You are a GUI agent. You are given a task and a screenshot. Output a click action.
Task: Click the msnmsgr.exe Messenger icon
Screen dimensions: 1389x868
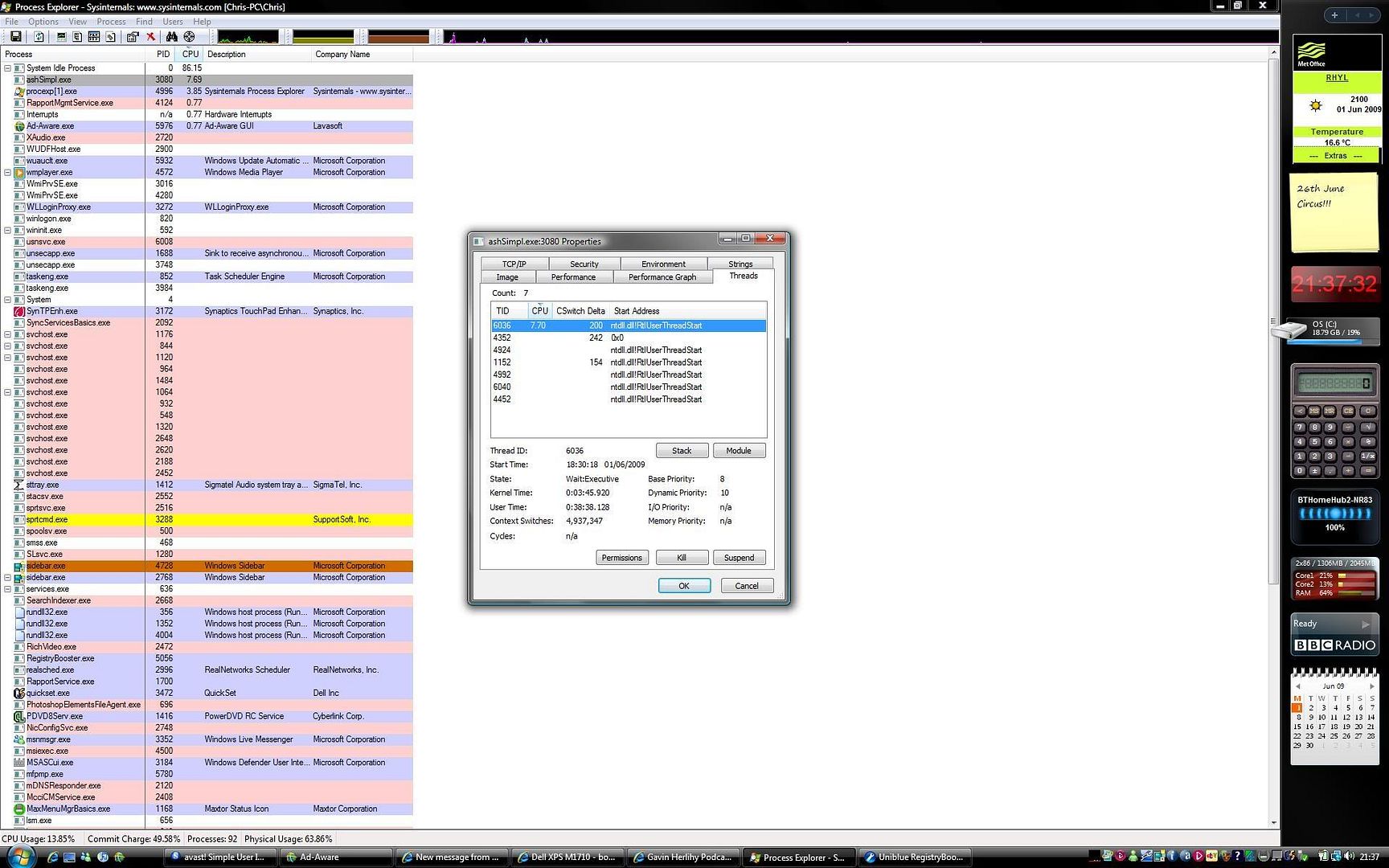click(x=19, y=739)
